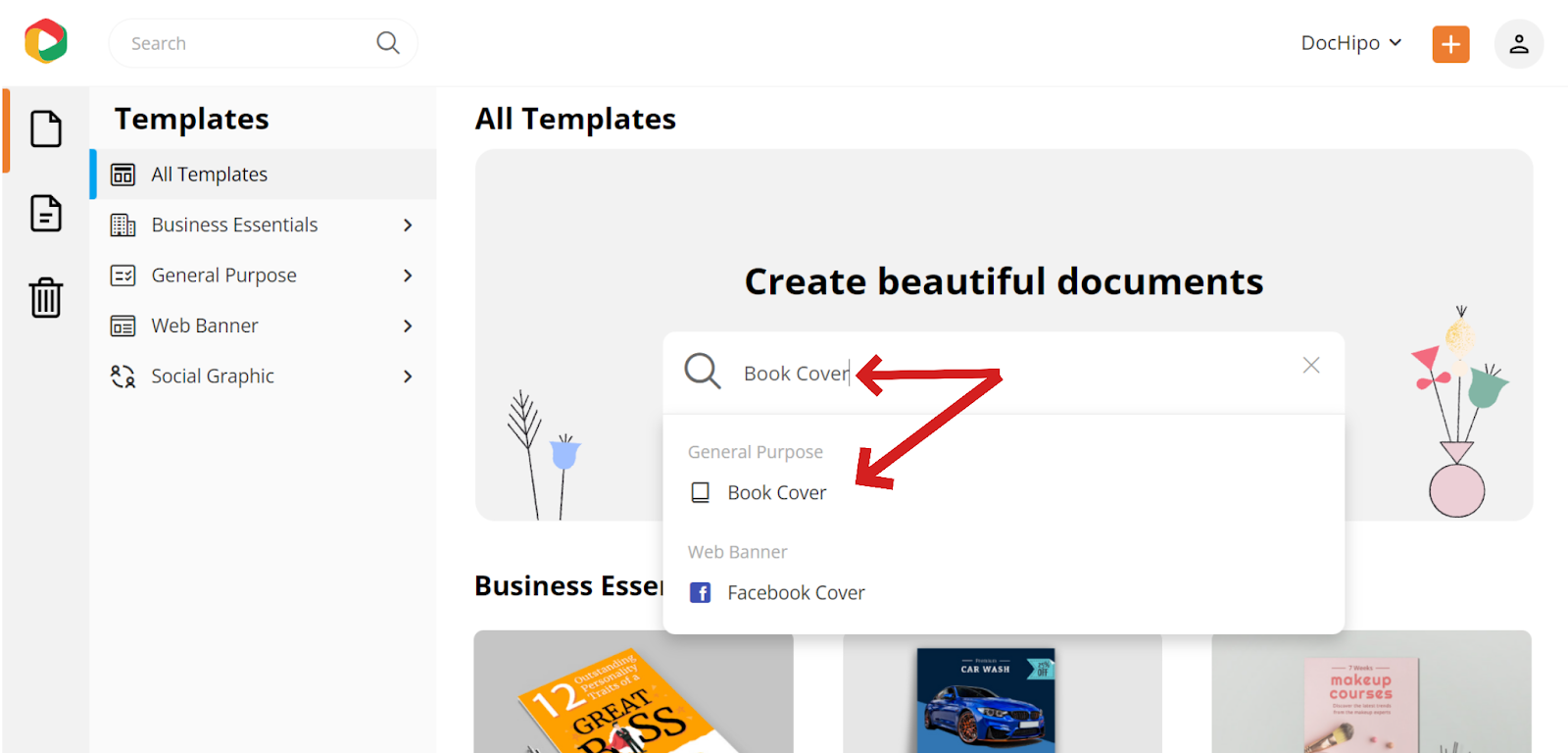
Task: Open the Car Wash flyer template thumbnail
Action: coord(1003,692)
